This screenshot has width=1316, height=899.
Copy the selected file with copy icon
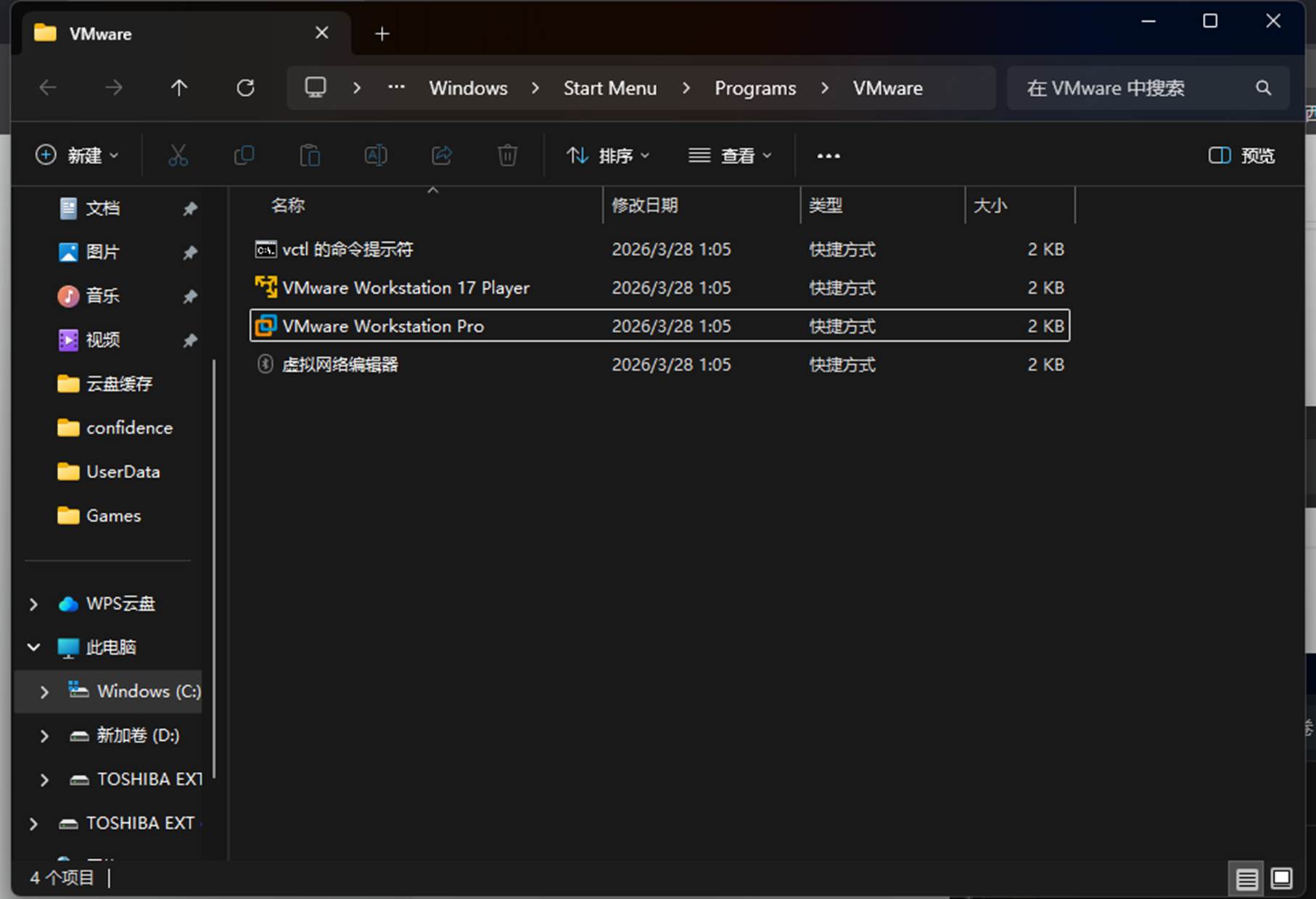[x=244, y=155]
